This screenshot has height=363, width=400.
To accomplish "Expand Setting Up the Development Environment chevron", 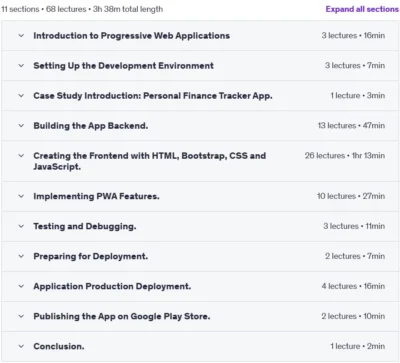I will pos(21,65).
